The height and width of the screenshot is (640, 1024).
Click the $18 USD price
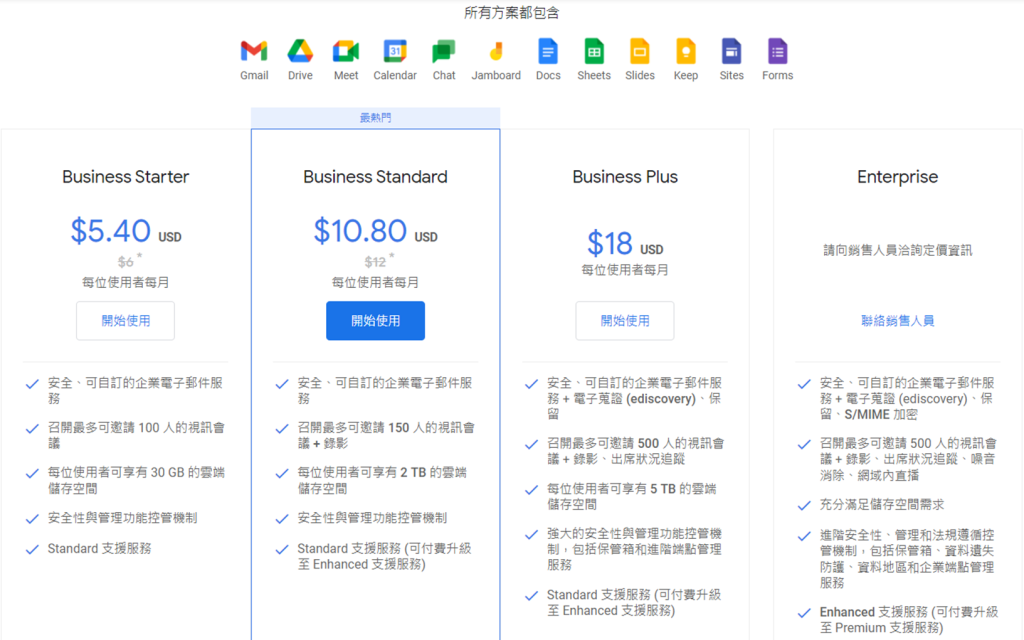625,244
